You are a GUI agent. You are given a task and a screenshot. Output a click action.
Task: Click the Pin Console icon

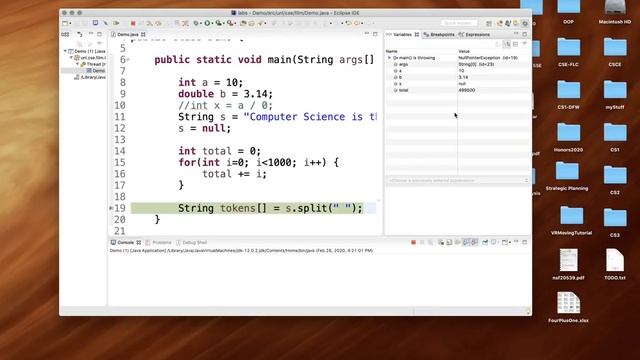485,242
